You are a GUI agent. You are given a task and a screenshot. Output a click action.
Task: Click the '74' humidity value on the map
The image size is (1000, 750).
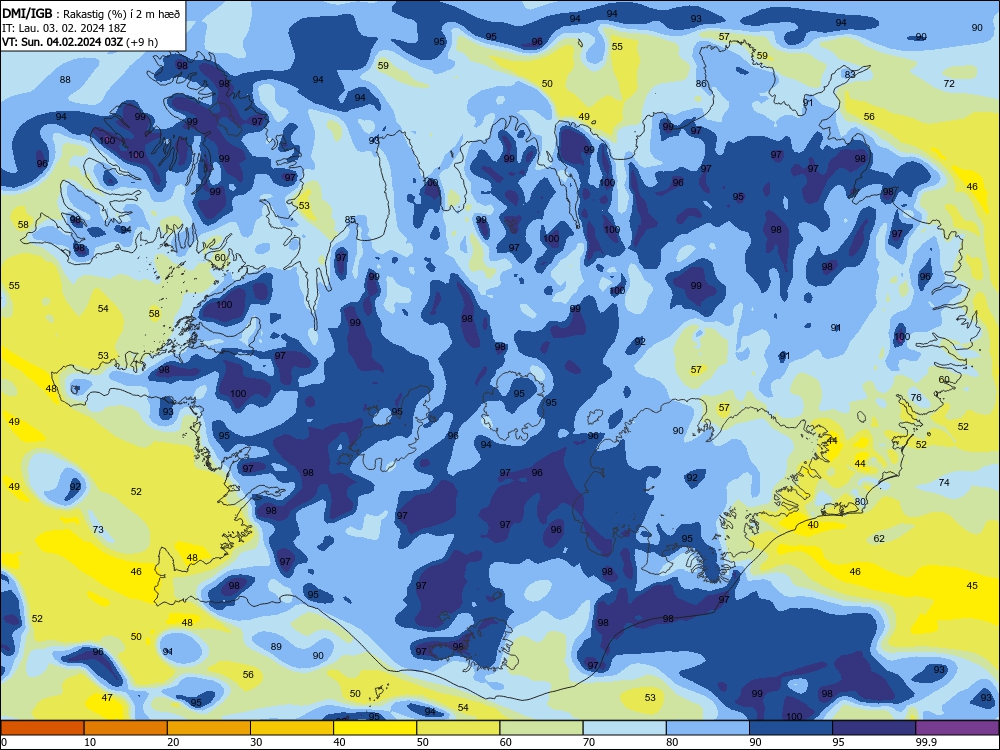tap(944, 483)
